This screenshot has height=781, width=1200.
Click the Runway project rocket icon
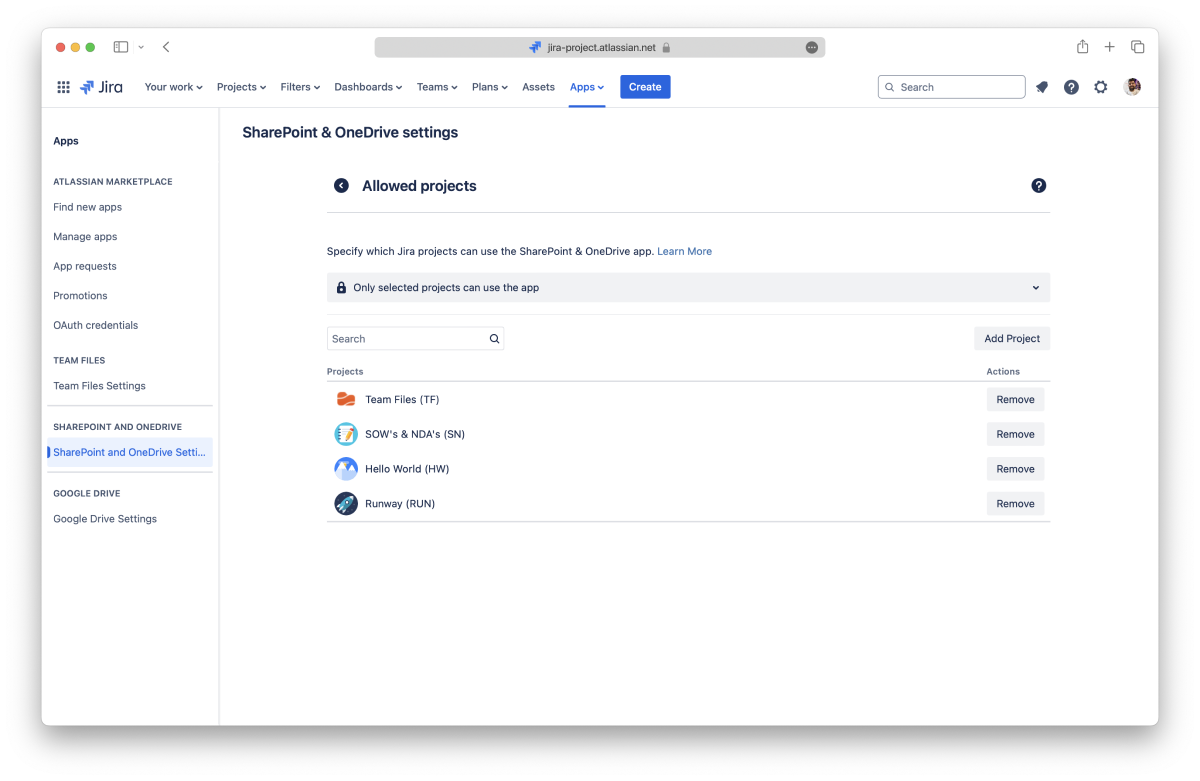click(346, 504)
